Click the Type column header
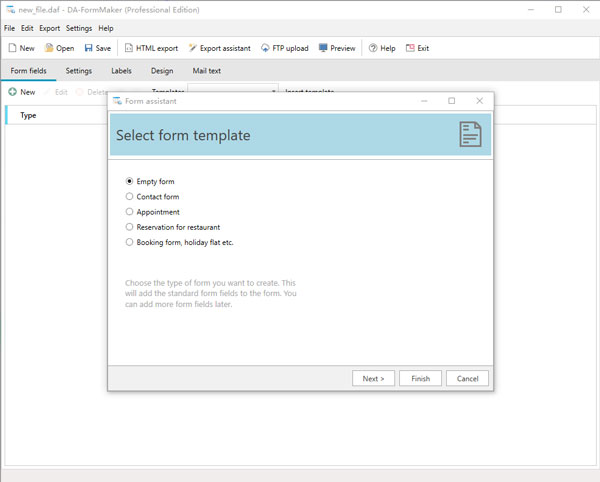This screenshot has width=600, height=482. click(28, 115)
